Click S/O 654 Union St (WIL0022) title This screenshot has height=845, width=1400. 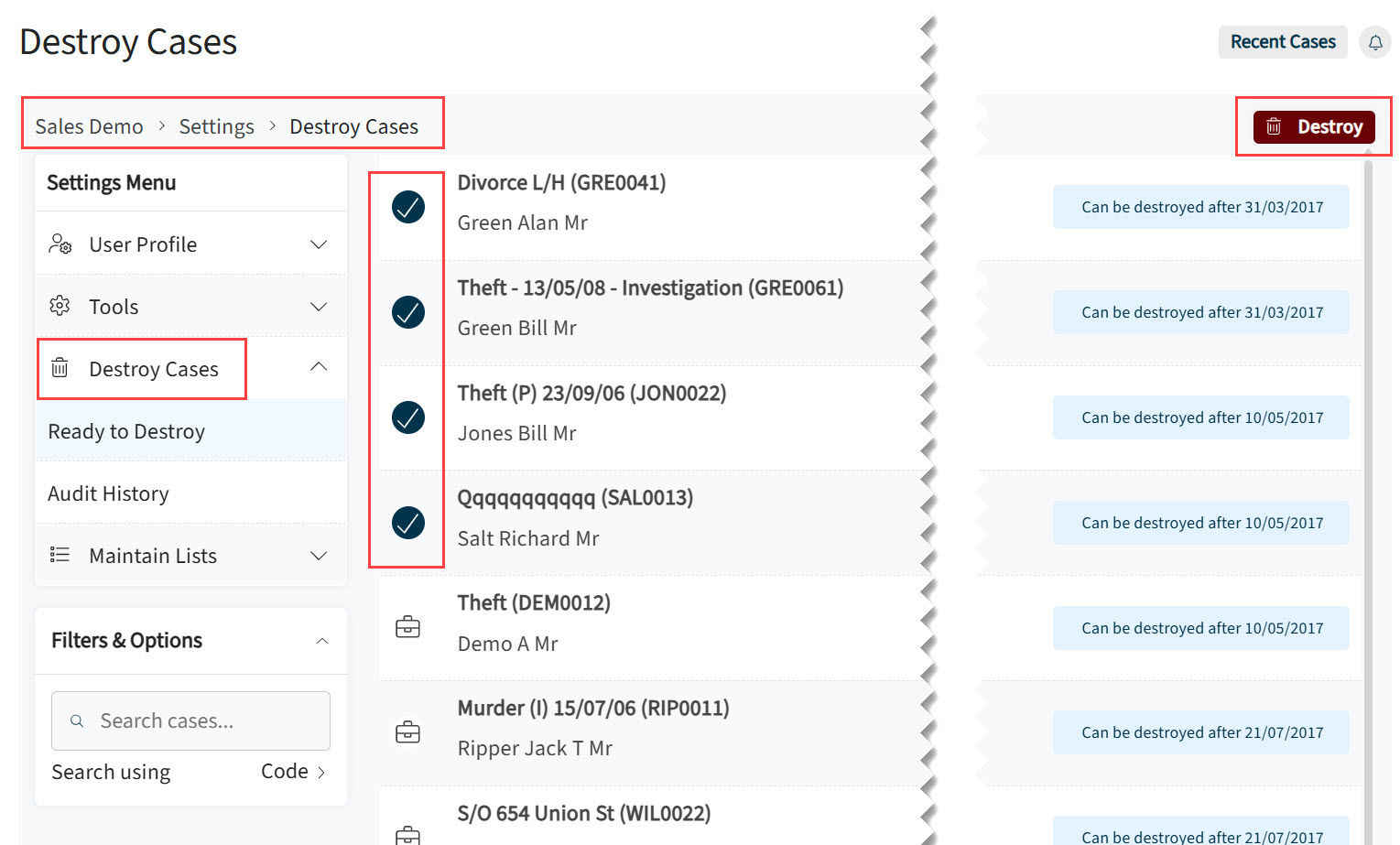[584, 813]
